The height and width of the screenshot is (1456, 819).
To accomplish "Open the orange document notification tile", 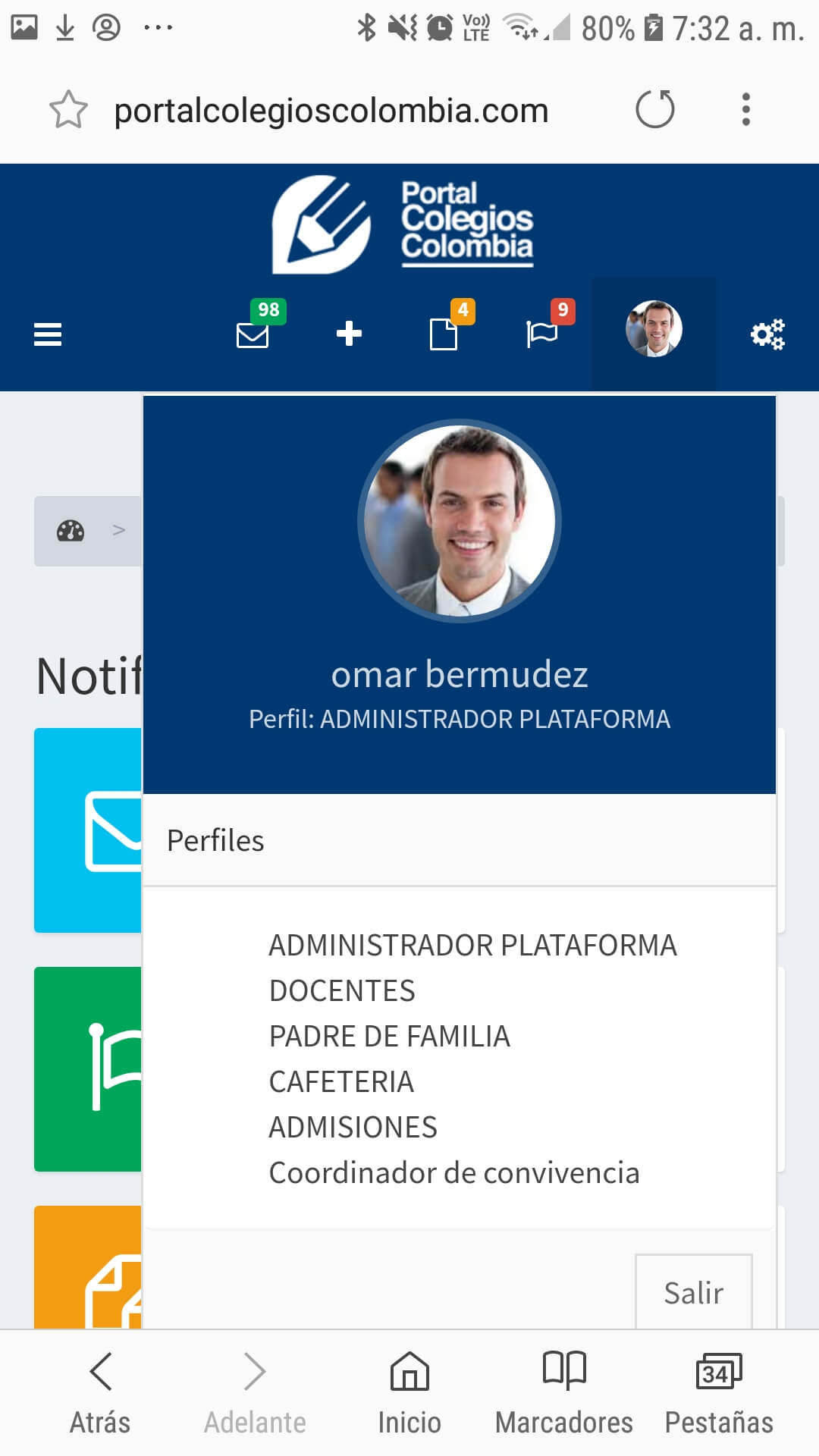I will click(x=88, y=1266).
